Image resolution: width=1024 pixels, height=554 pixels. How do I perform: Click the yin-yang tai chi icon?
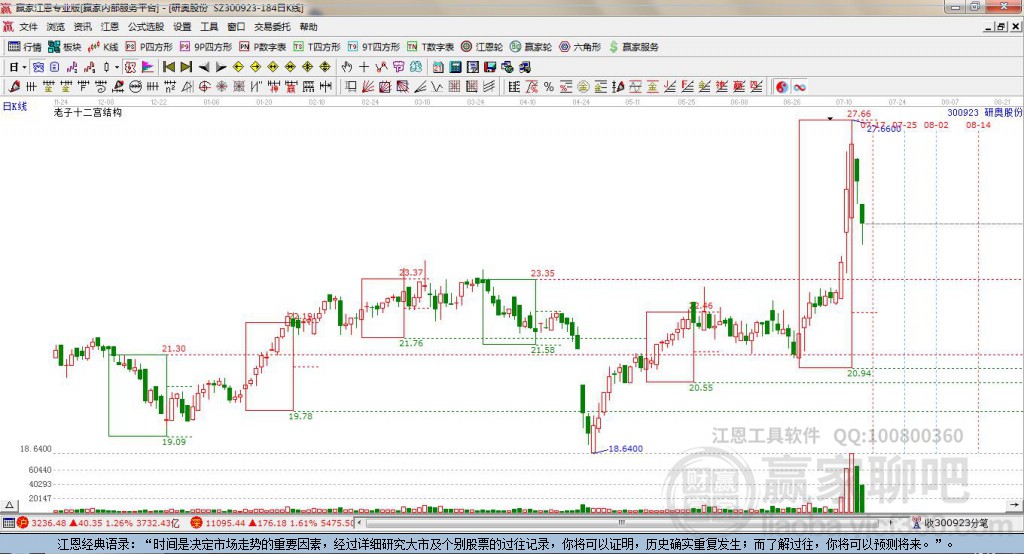[x=782, y=86]
